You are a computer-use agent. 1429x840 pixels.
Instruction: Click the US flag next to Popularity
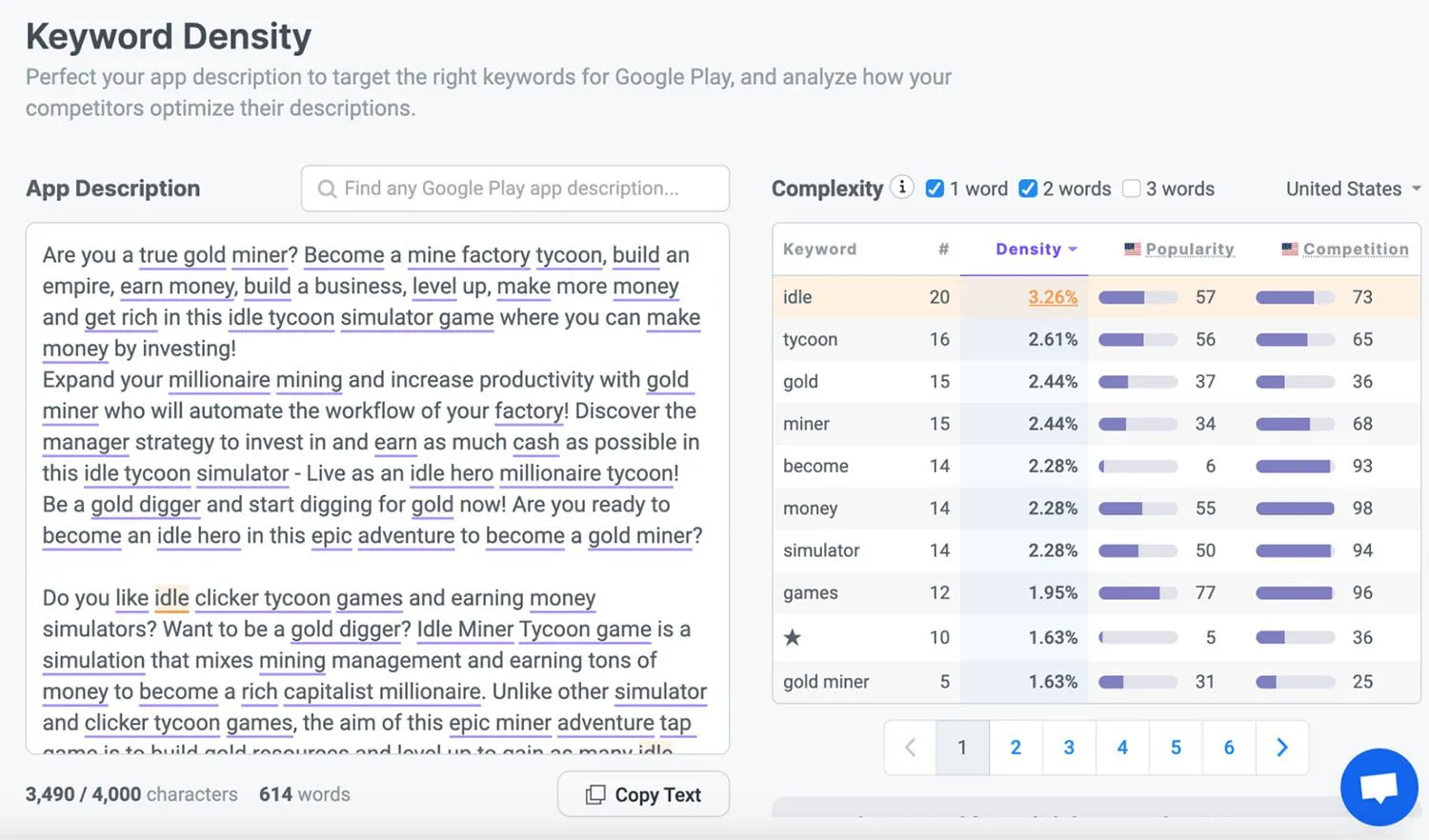1132,249
